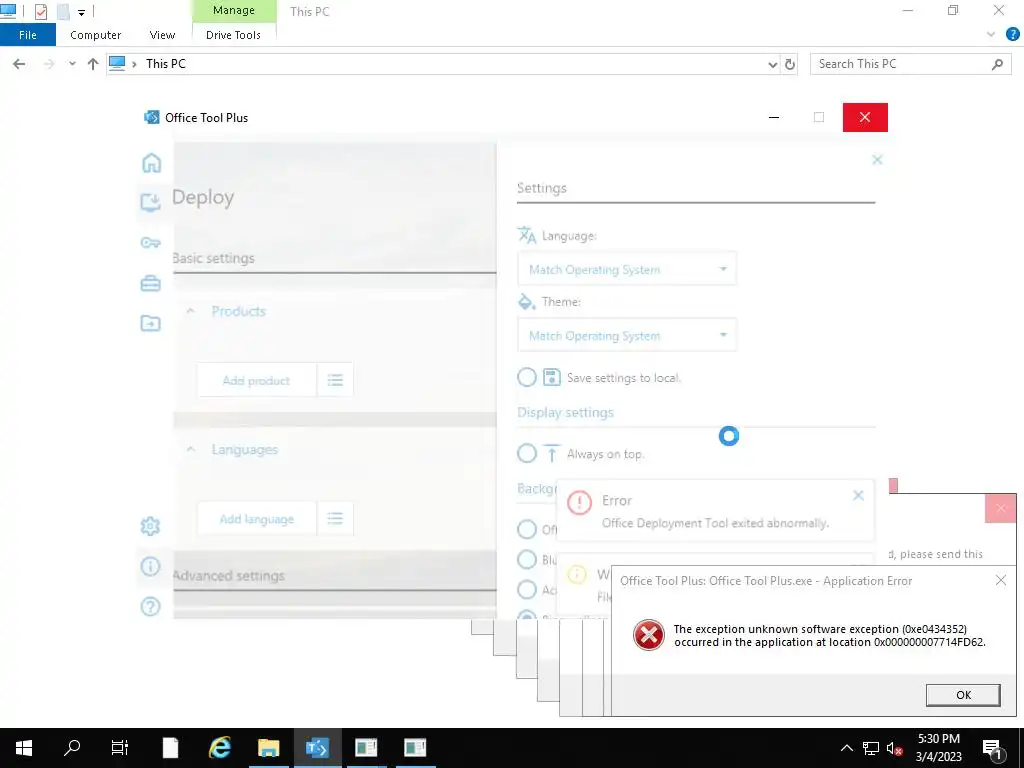The height and width of the screenshot is (768, 1024).
Task: Click OK in the Application Error dialog
Action: [x=963, y=695]
